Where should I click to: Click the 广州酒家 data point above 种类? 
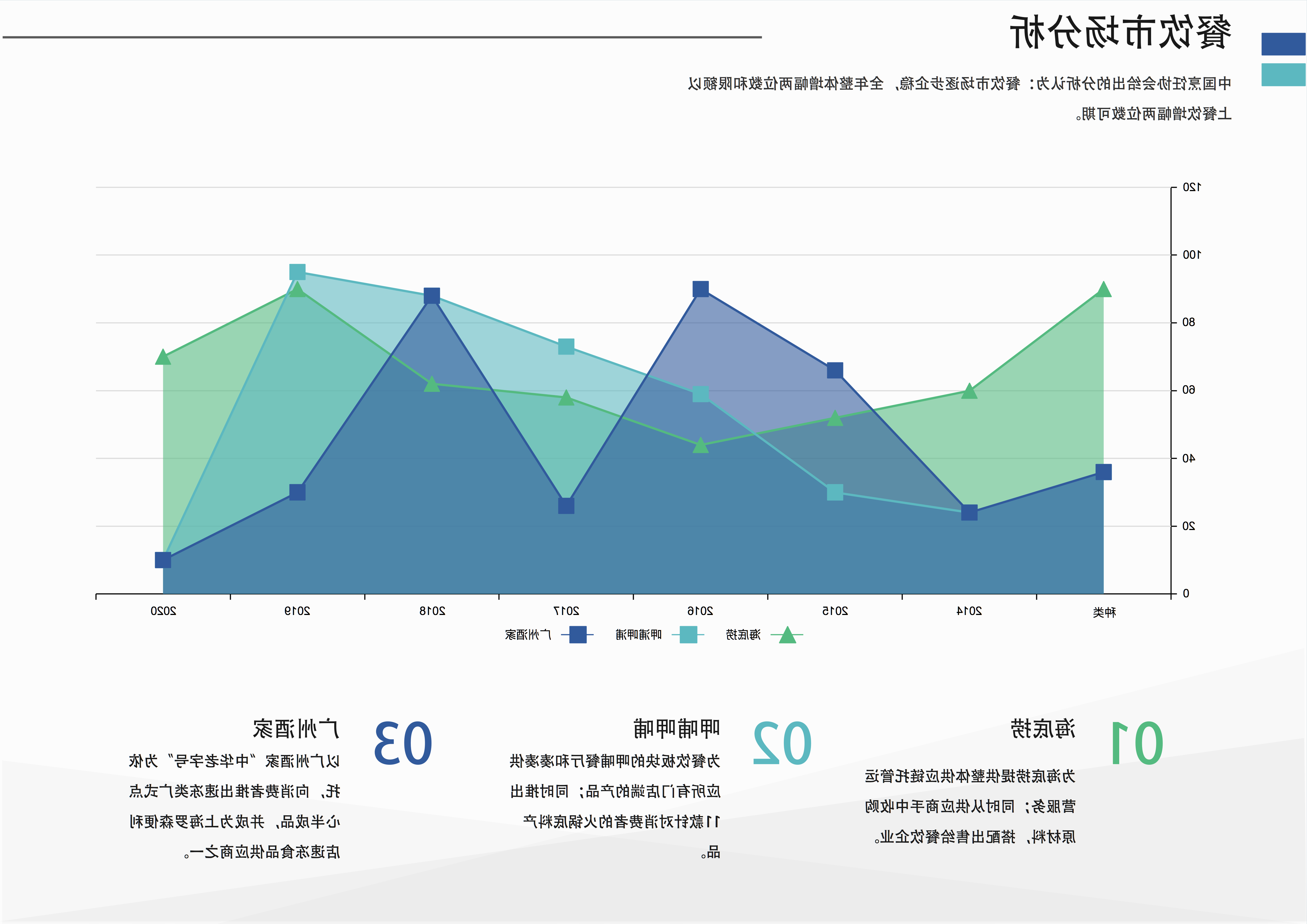1104,472
